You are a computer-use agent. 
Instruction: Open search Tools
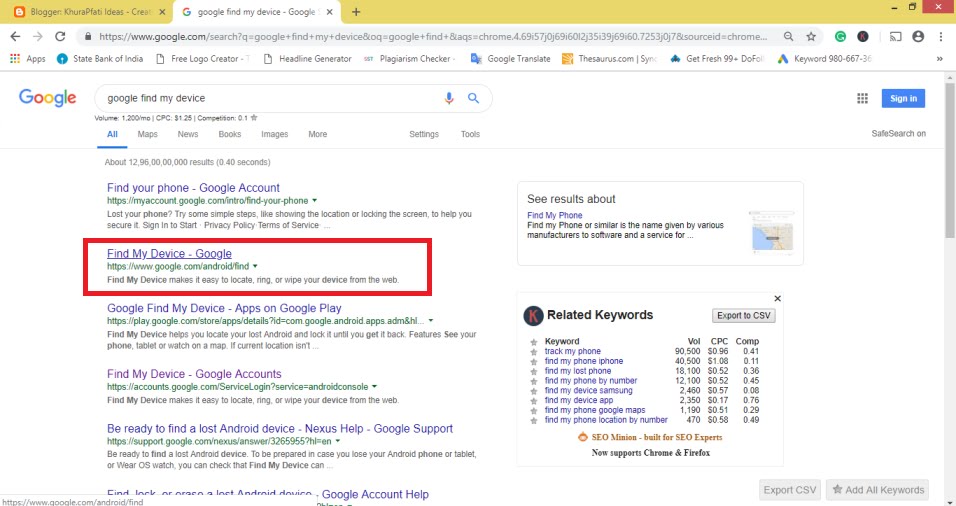470,134
